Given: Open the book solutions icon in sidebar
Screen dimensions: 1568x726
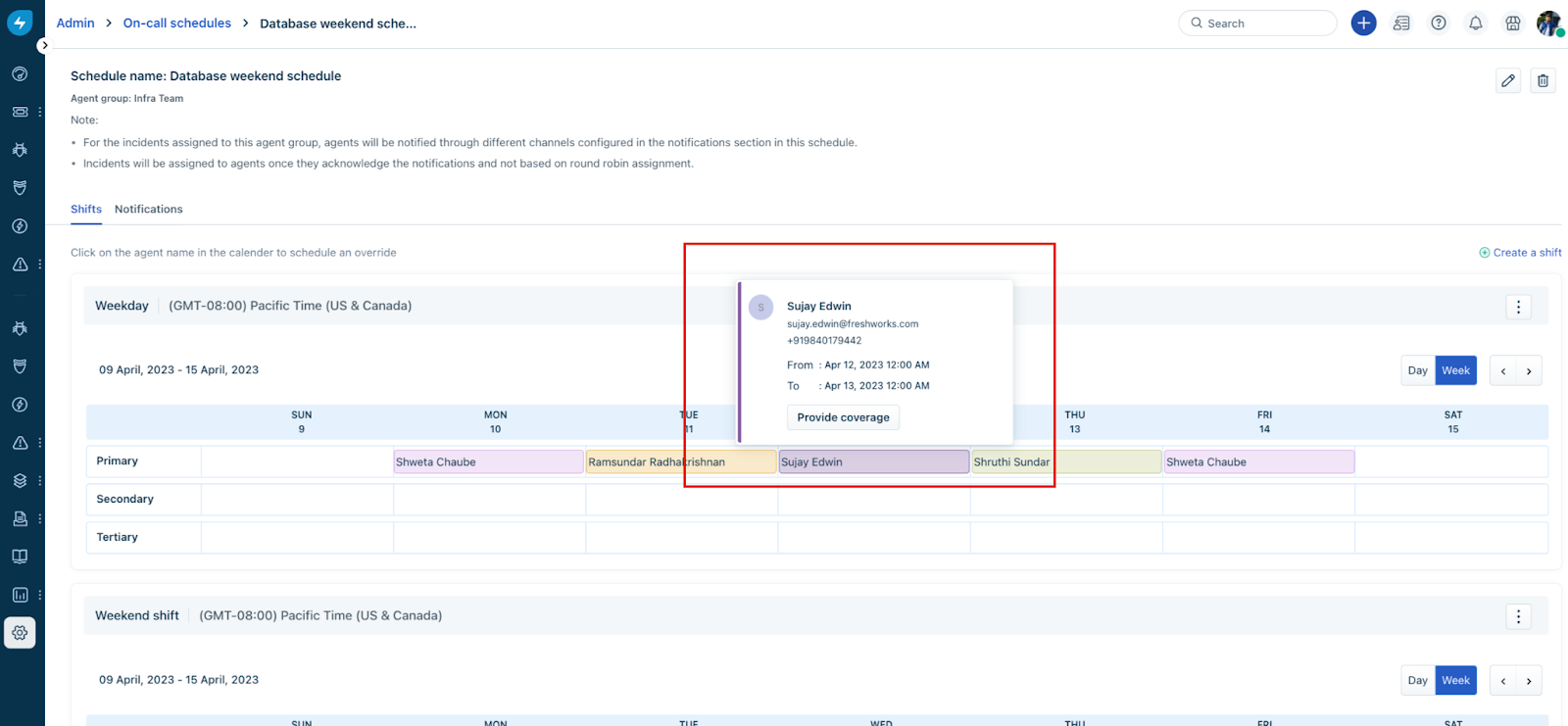Looking at the screenshot, I should (x=20, y=557).
